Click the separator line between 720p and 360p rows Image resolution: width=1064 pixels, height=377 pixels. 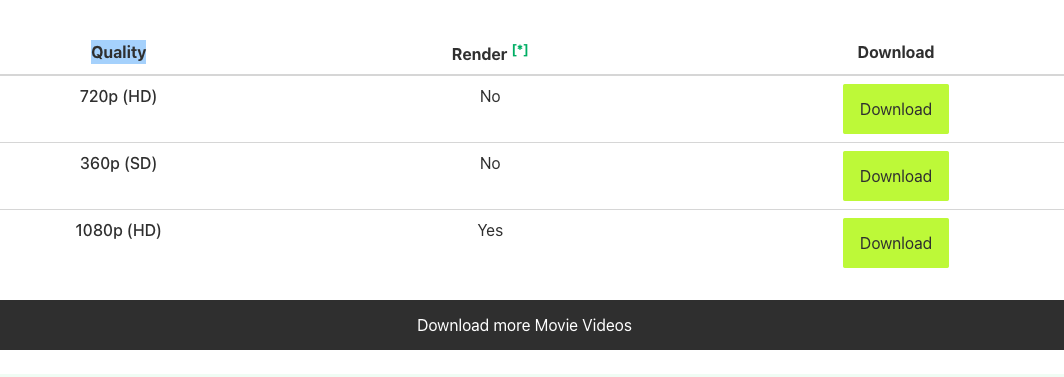pos(532,142)
